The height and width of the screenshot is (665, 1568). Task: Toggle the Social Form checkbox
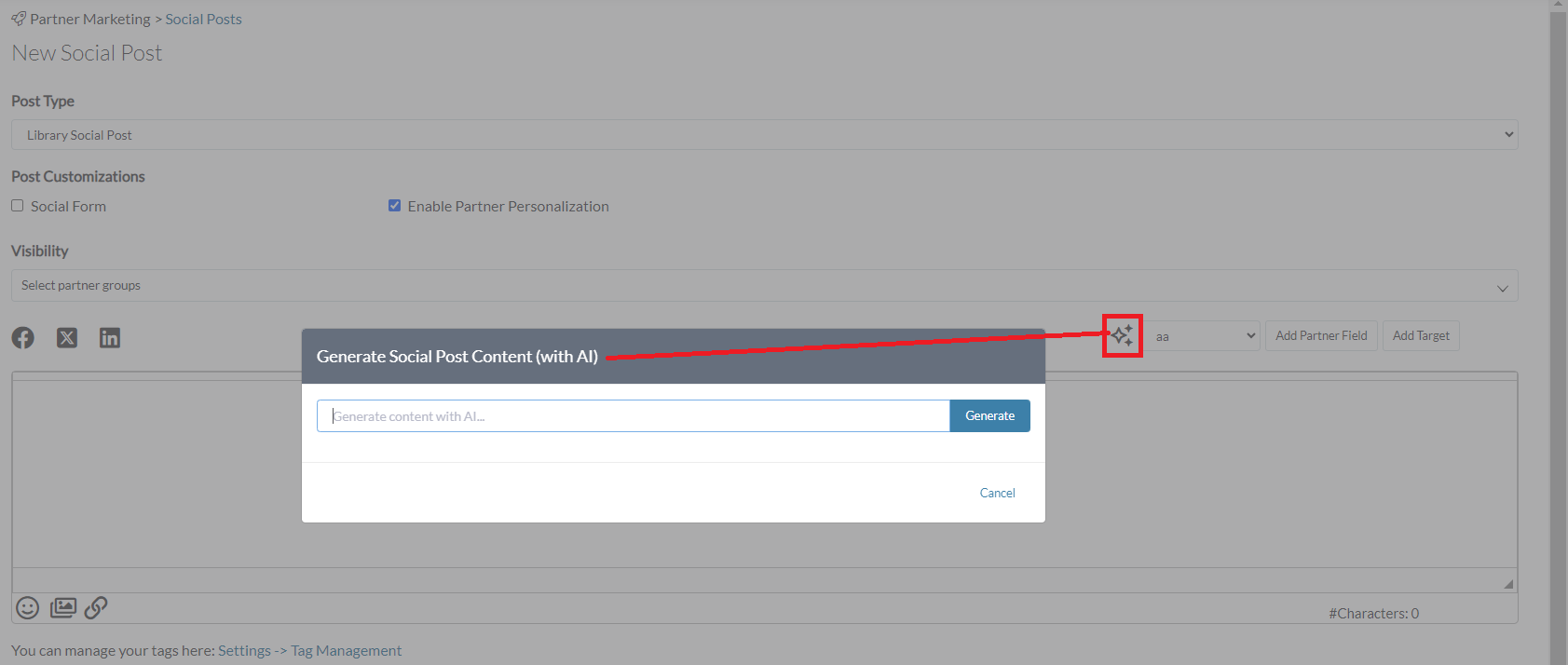coord(18,206)
